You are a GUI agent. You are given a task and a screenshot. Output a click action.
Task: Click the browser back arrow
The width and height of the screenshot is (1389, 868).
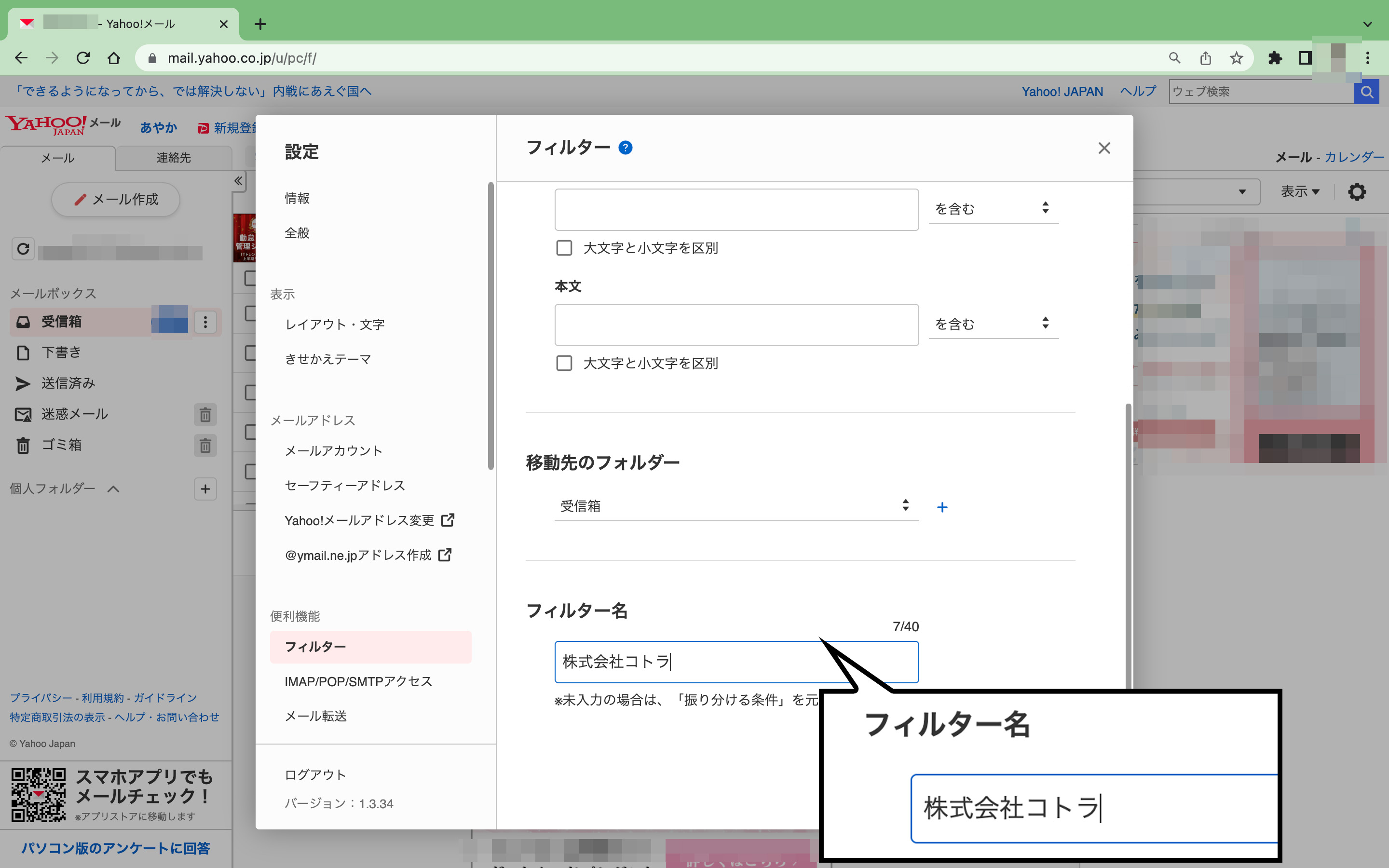[21, 58]
